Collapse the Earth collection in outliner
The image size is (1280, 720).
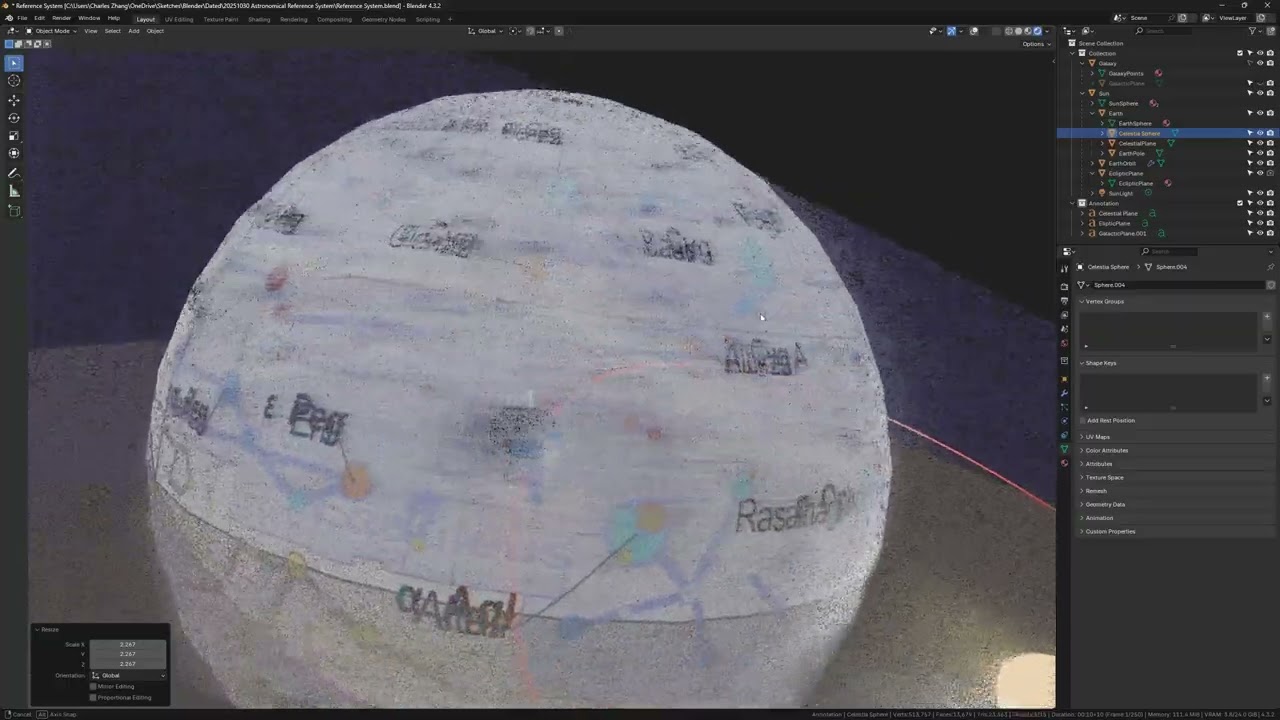coord(1092,113)
